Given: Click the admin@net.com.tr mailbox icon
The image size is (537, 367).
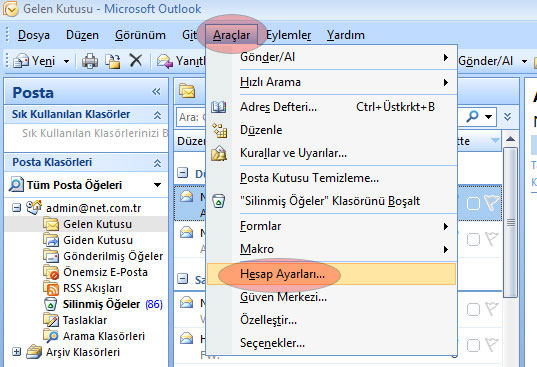Looking at the screenshot, I should pyautogui.click(x=34, y=207).
